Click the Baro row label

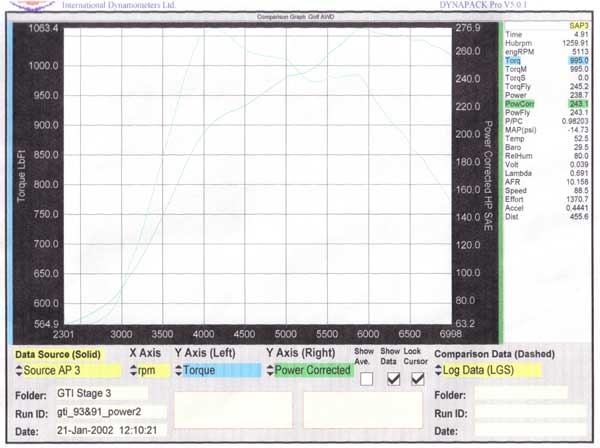tap(513, 147)
